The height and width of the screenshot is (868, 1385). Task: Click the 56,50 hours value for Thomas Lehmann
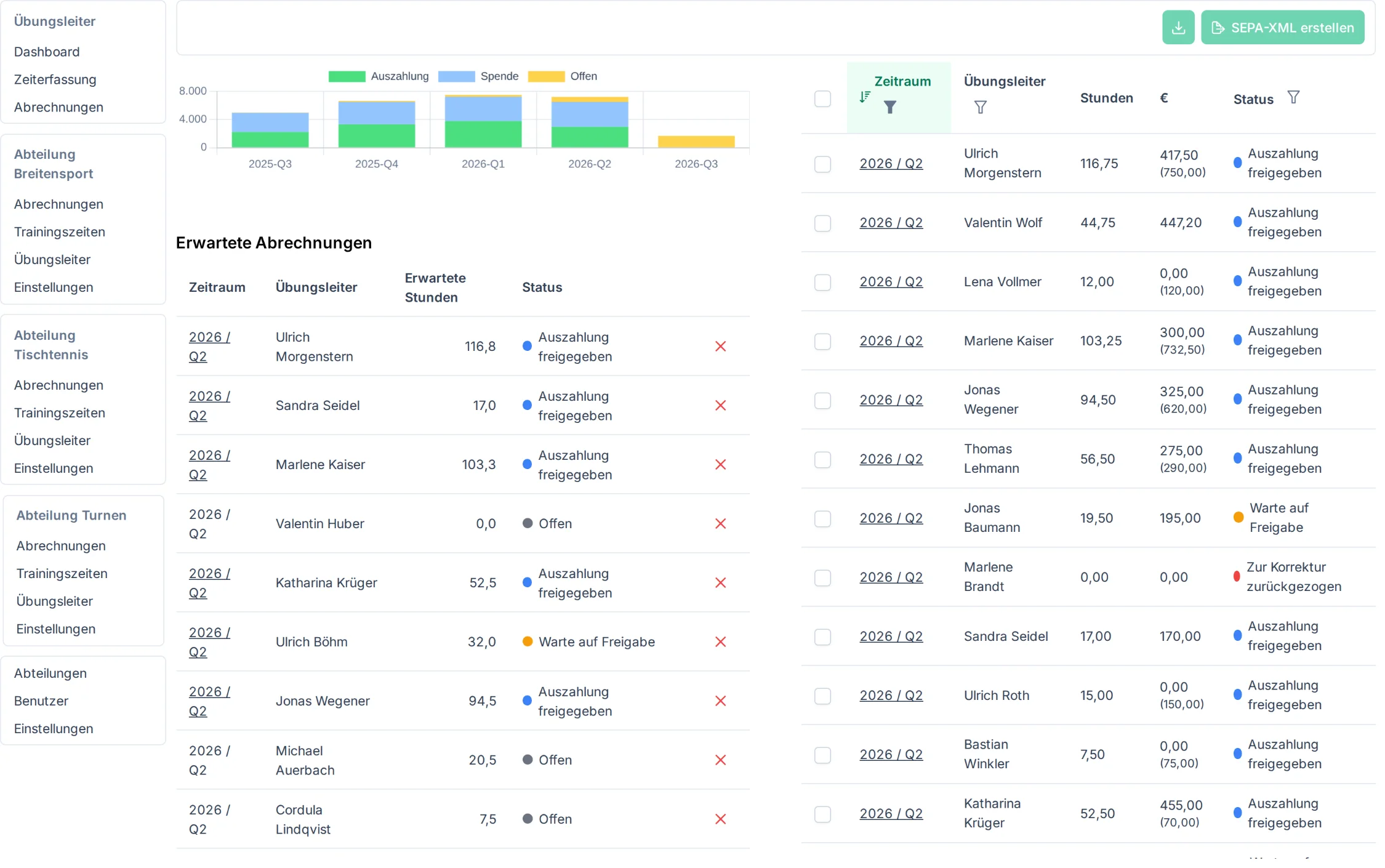click(x=1098, y=459)
